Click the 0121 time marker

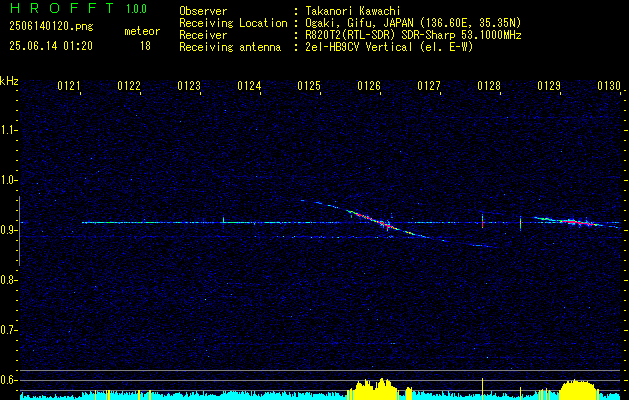(69, 86)
